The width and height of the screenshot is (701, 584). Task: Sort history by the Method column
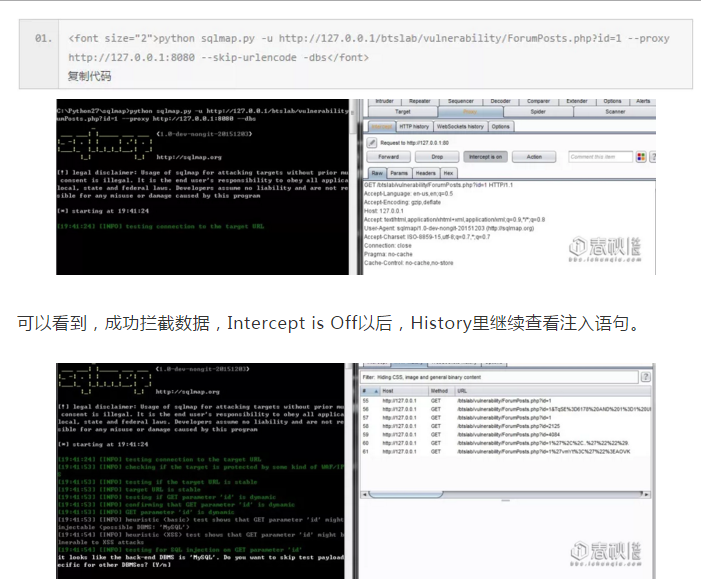(x=441, y=391)
